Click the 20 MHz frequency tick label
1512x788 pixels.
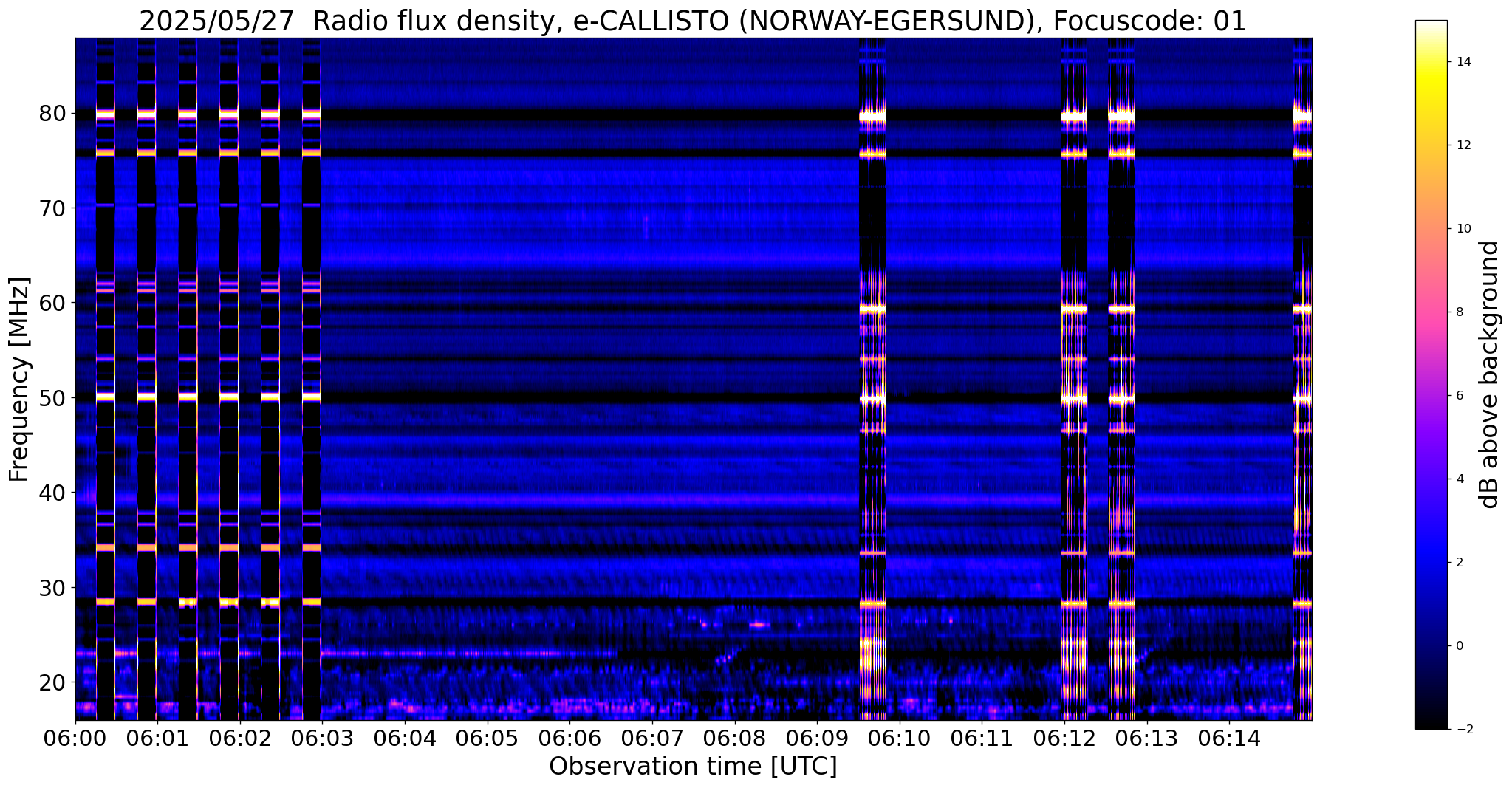[x=54, y=682]
